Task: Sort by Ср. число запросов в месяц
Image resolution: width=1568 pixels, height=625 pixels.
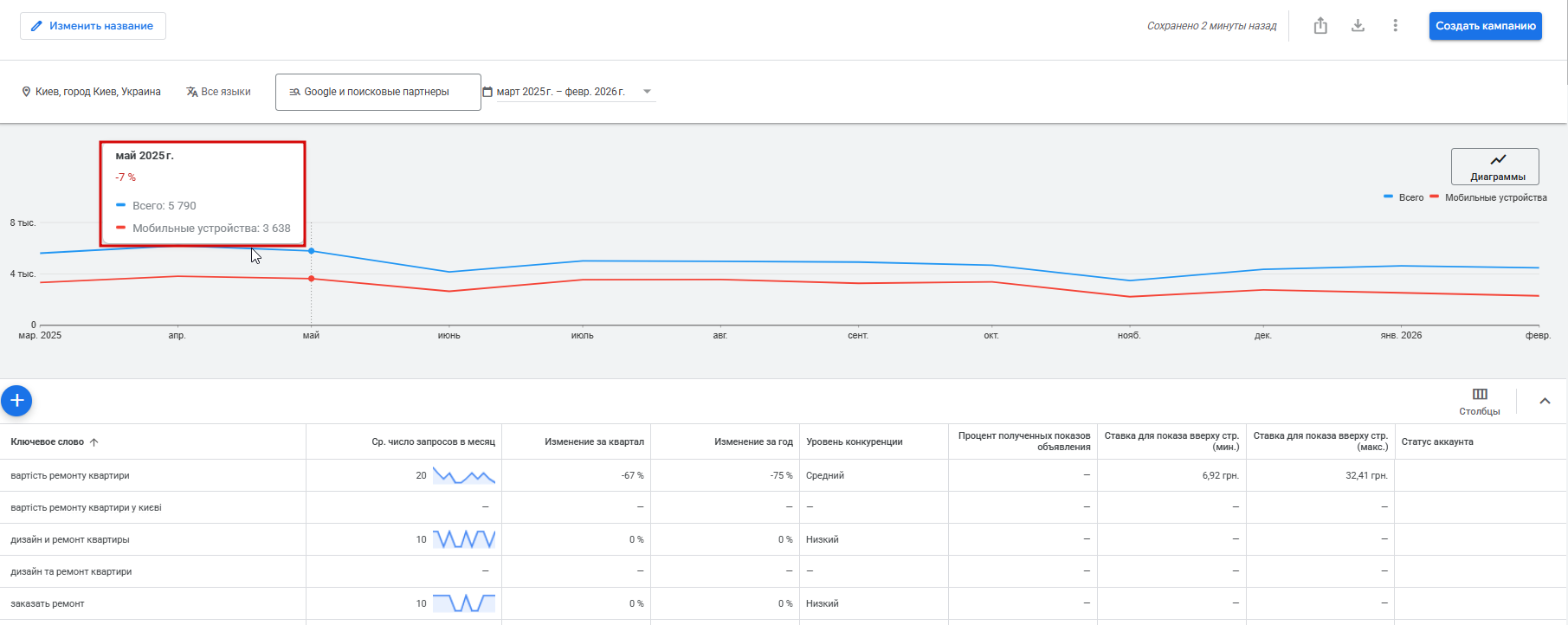Action: 433,441
